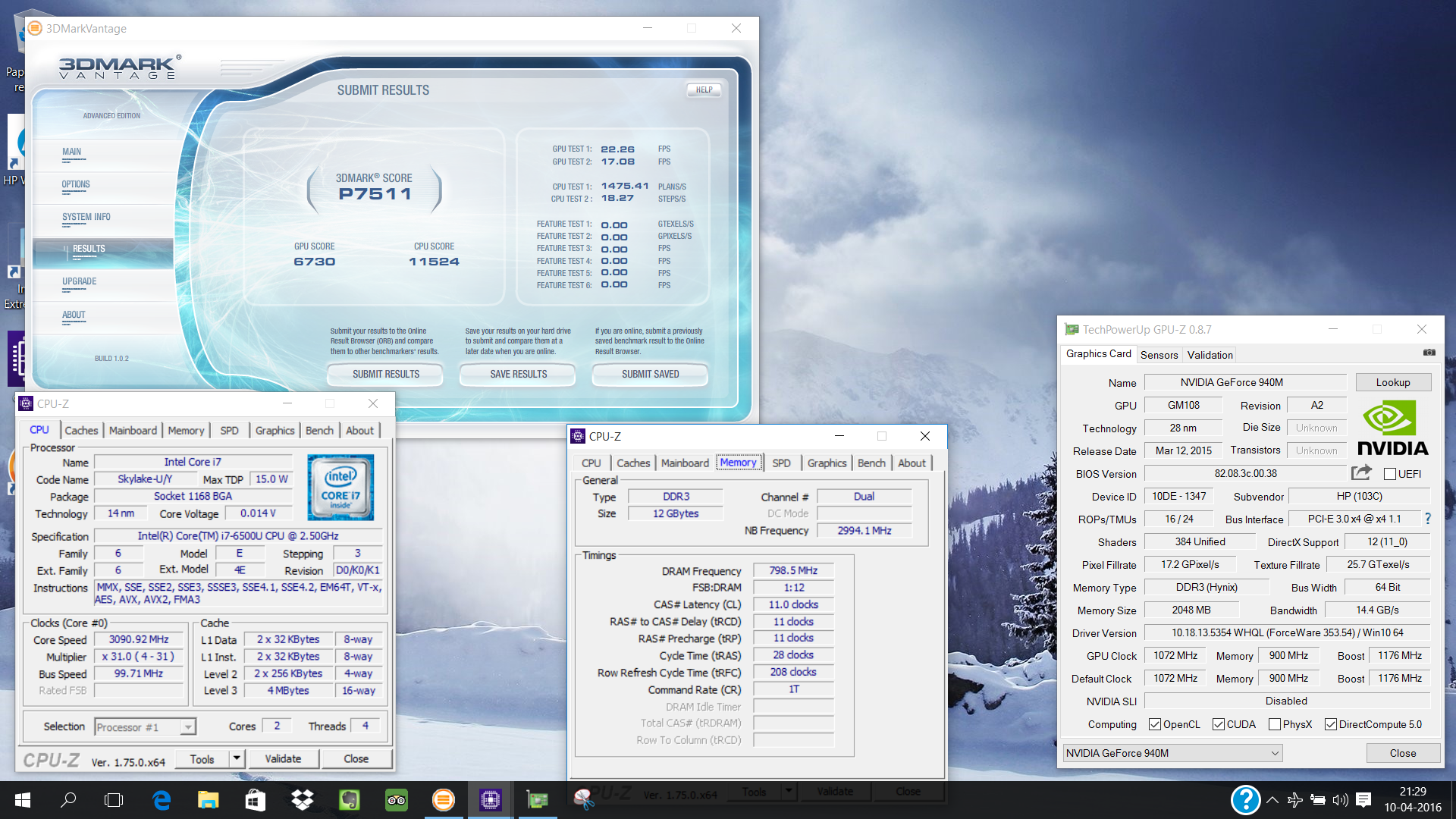Open the About tab in CPU-Z Memory window

(x=912, y=463)
